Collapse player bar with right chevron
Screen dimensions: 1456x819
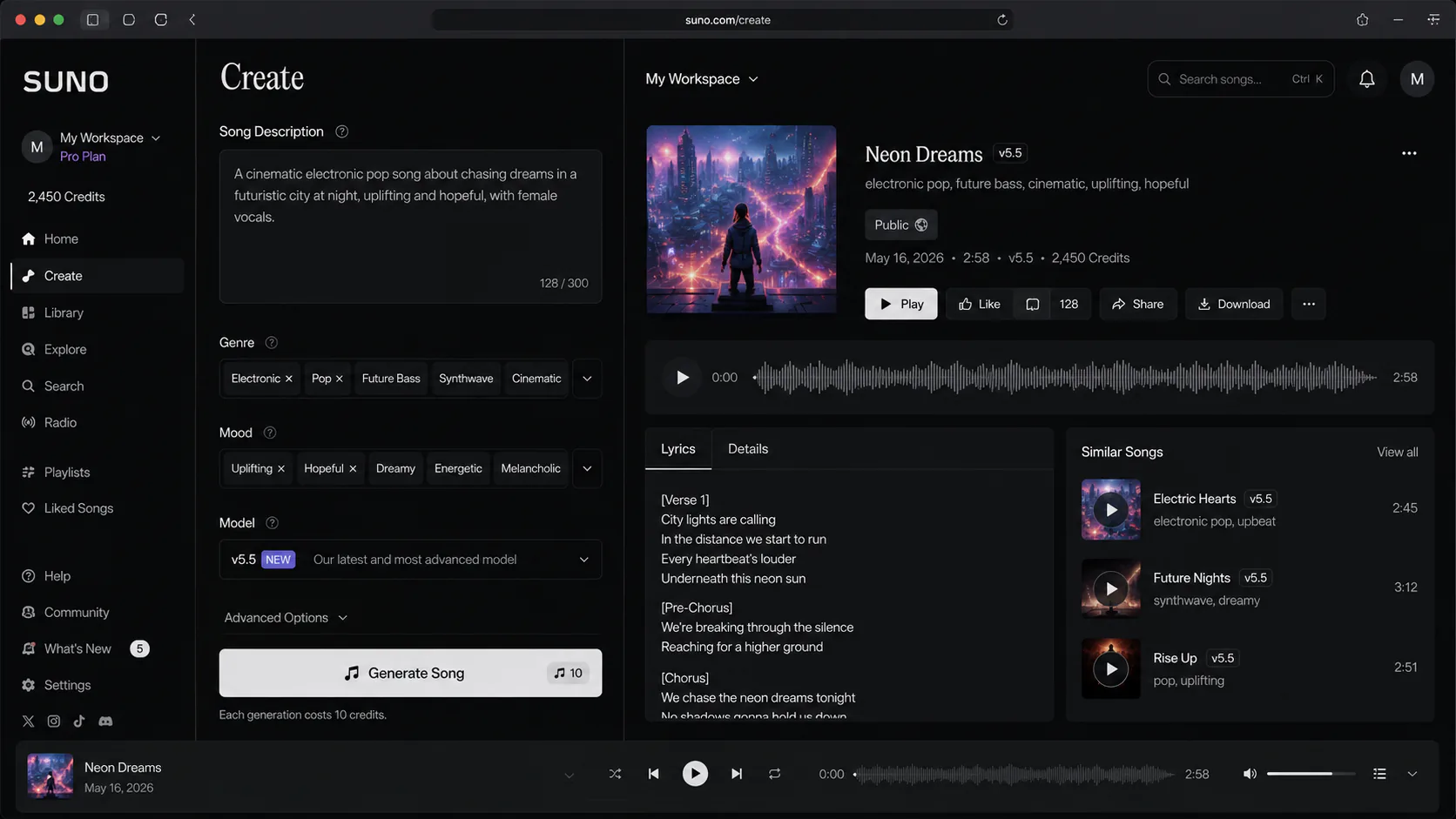[1412, 774]
